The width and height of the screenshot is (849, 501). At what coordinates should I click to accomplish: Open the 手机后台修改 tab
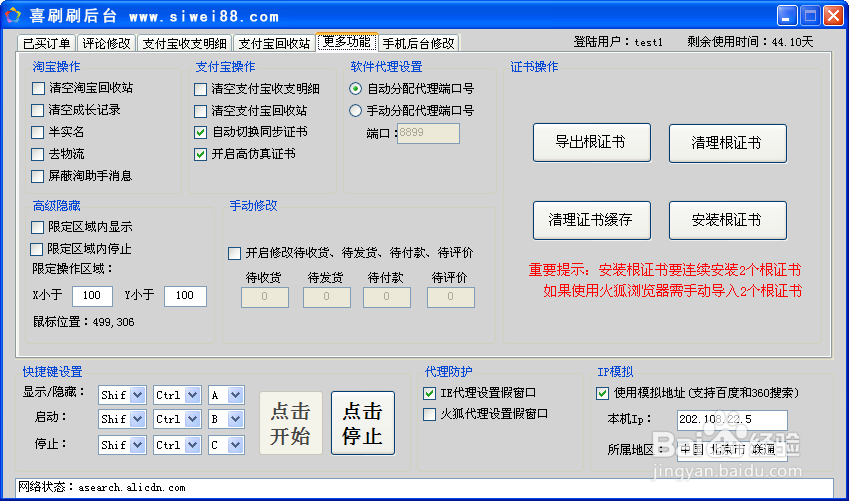point(419,43)
